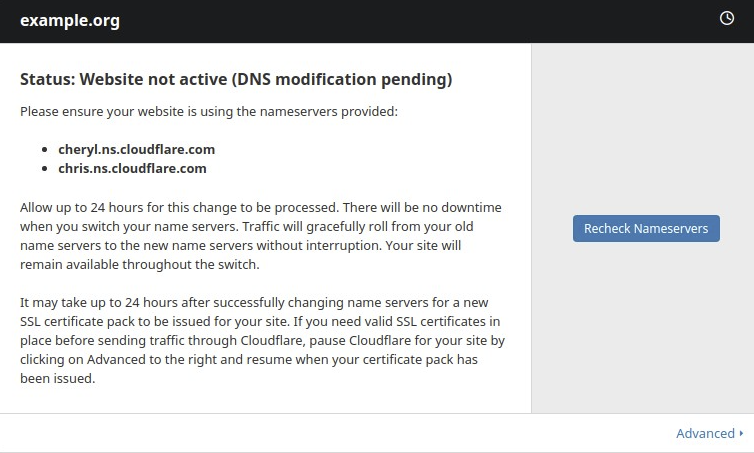Click the bullet before chris.ns.cloudflare.com

[x=45, y=169]
